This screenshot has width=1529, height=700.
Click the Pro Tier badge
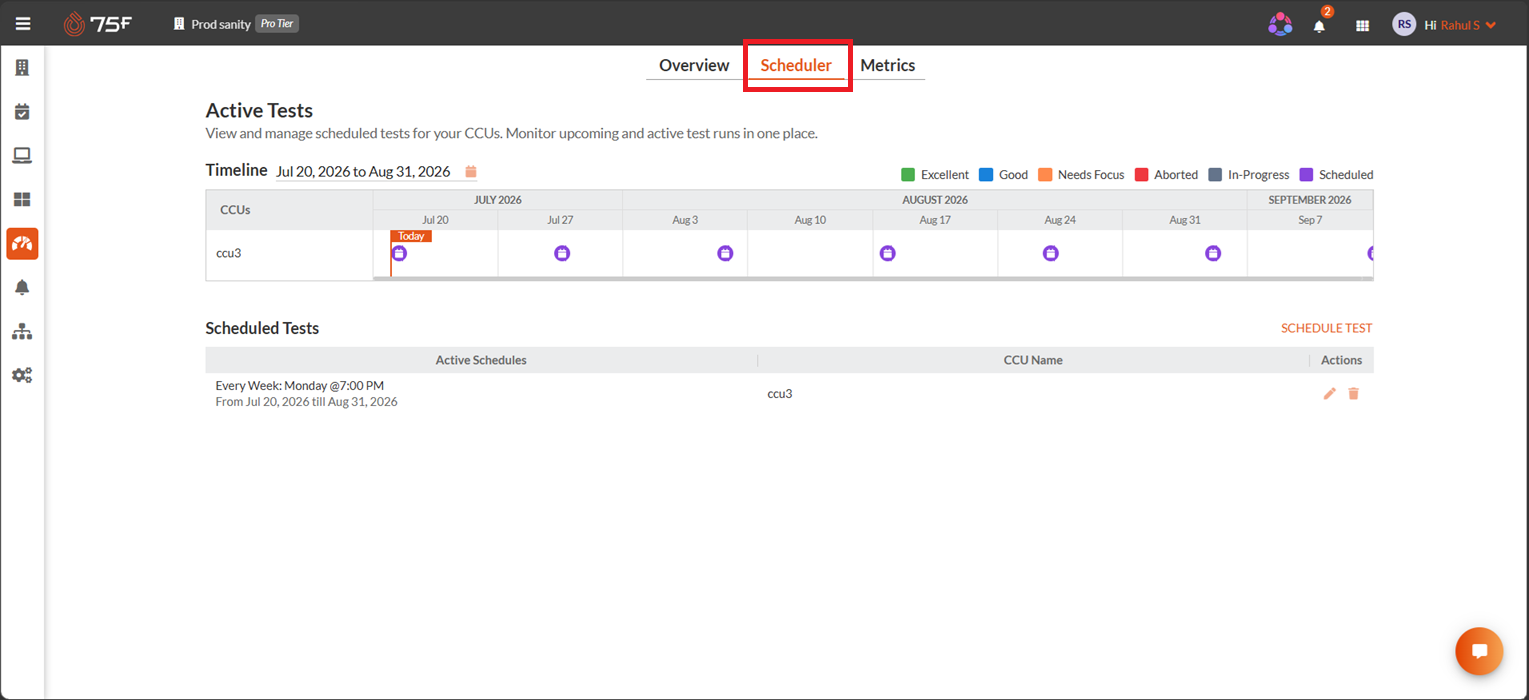(x=277, y=24)
